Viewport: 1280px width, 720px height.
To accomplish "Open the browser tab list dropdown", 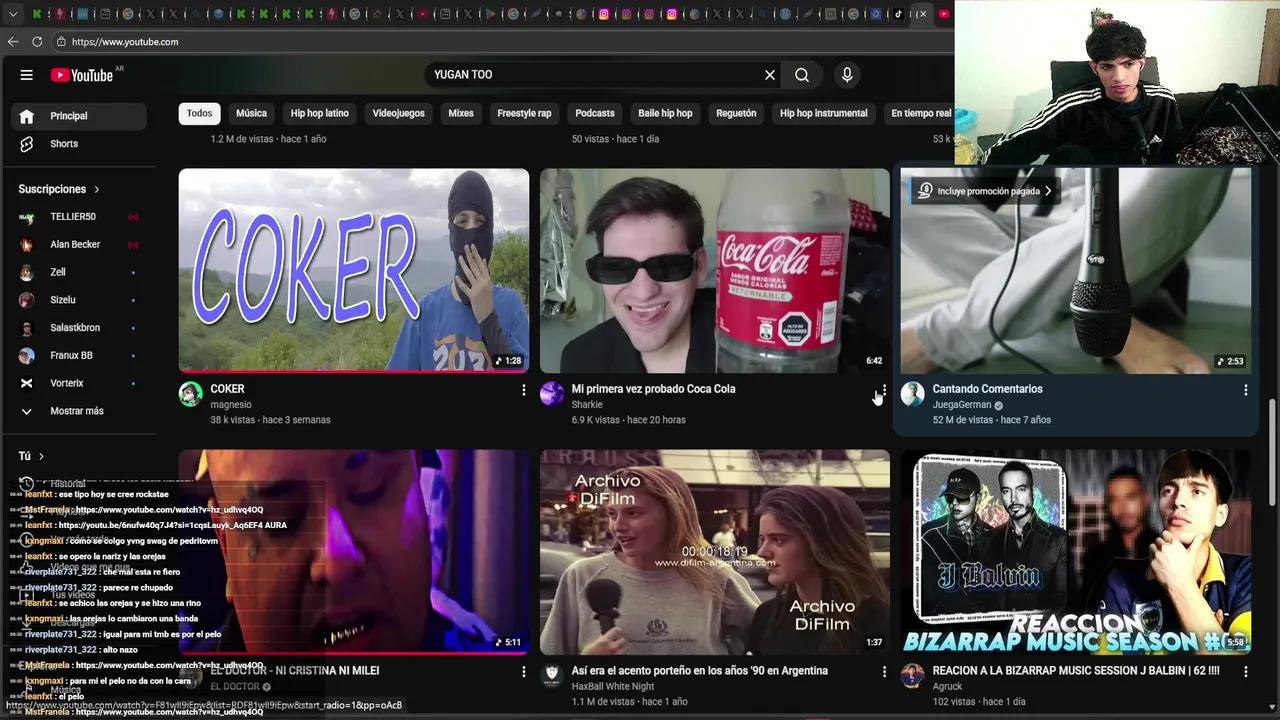I will [13, 14].
